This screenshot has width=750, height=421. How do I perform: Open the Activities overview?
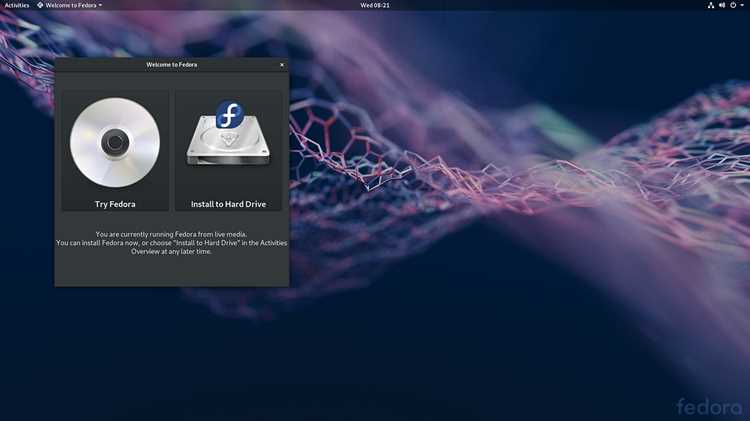17,5
